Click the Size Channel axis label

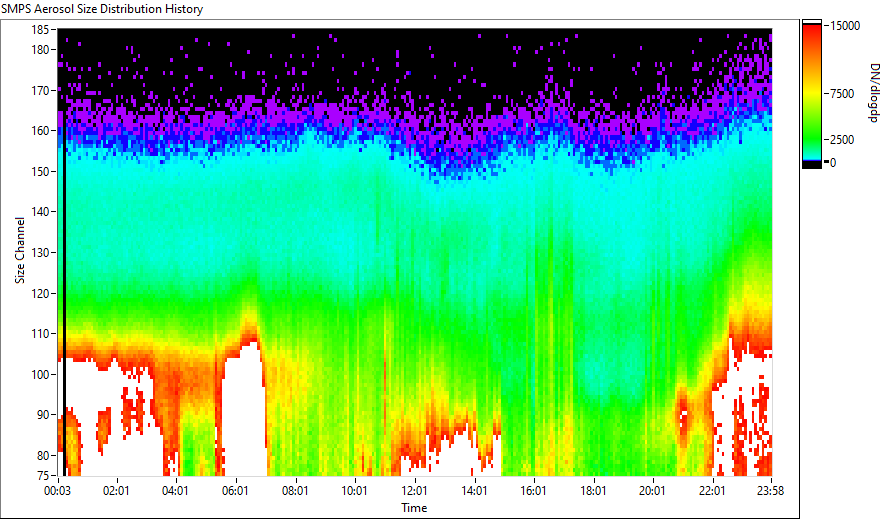(x=20, y=250)
